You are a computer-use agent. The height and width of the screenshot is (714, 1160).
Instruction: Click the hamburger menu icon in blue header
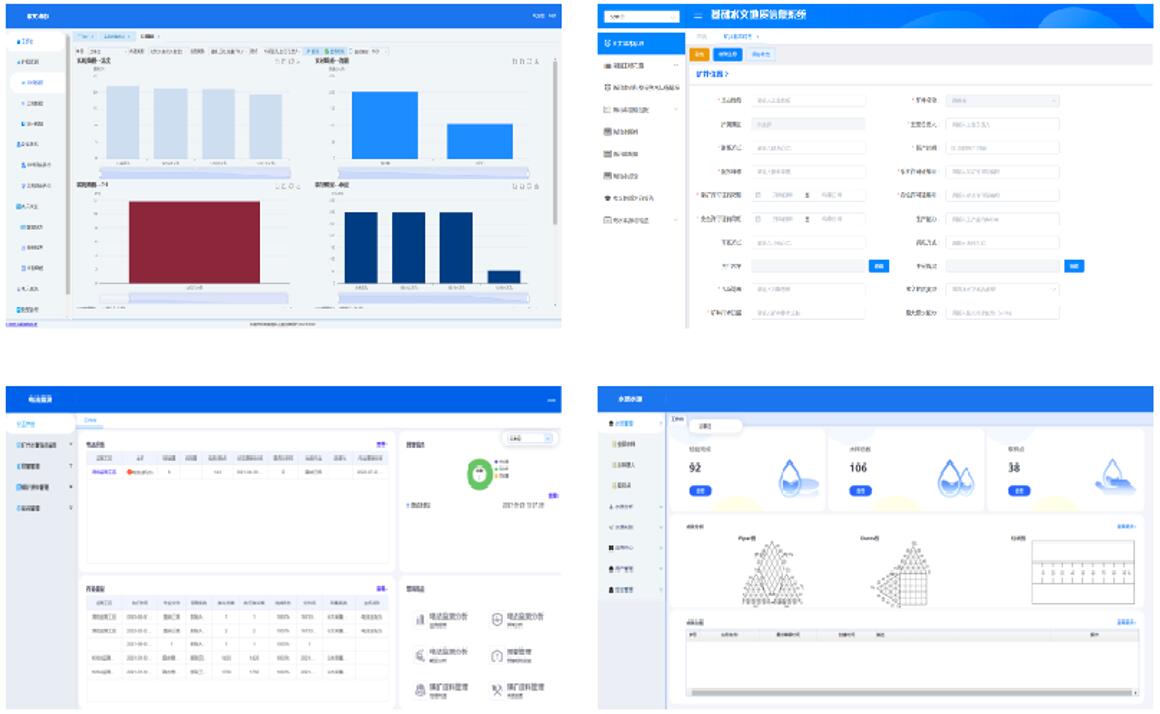(697, 15)
